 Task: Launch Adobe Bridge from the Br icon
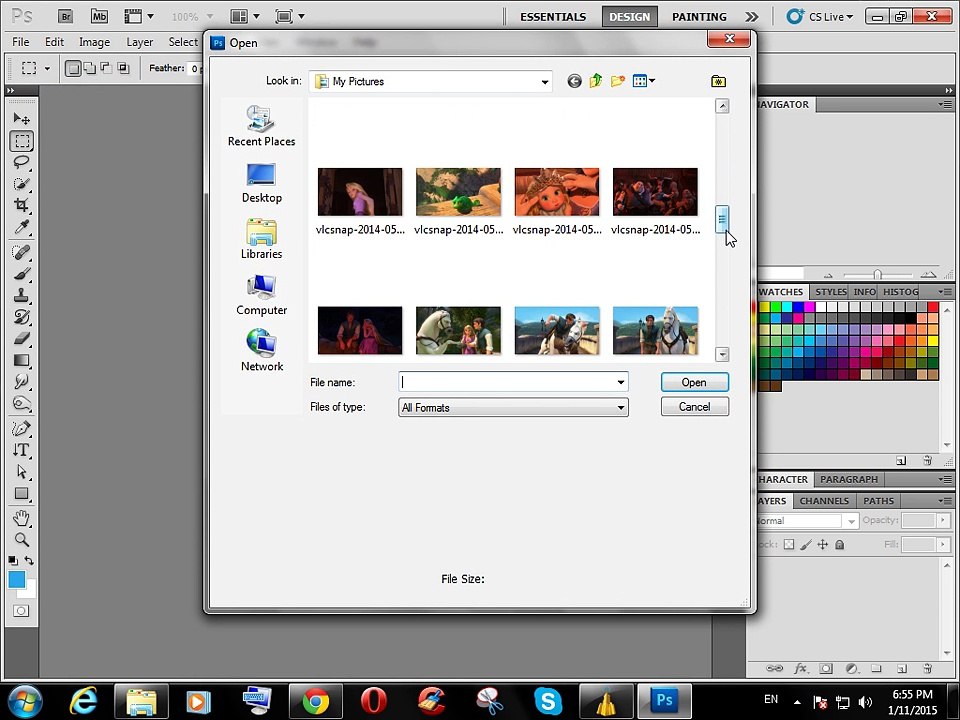coord(65,16)
